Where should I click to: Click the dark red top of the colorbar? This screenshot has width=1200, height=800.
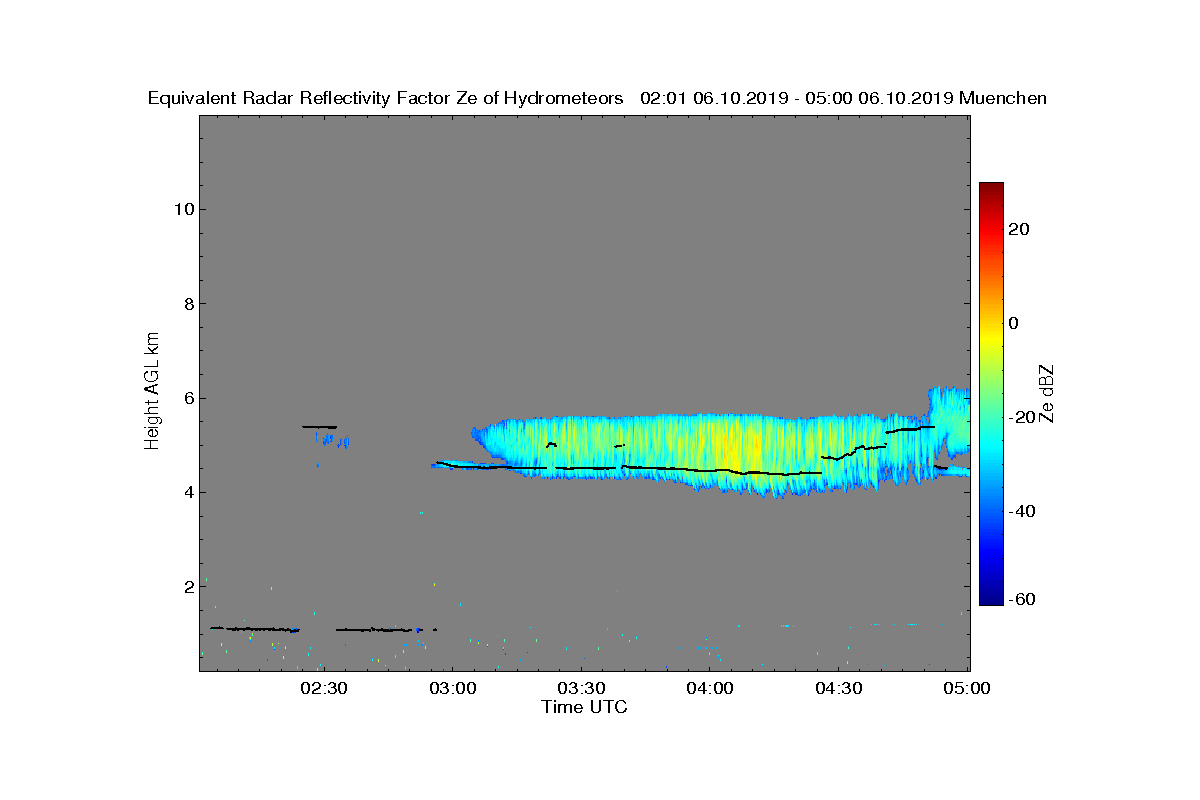[991, 190]
